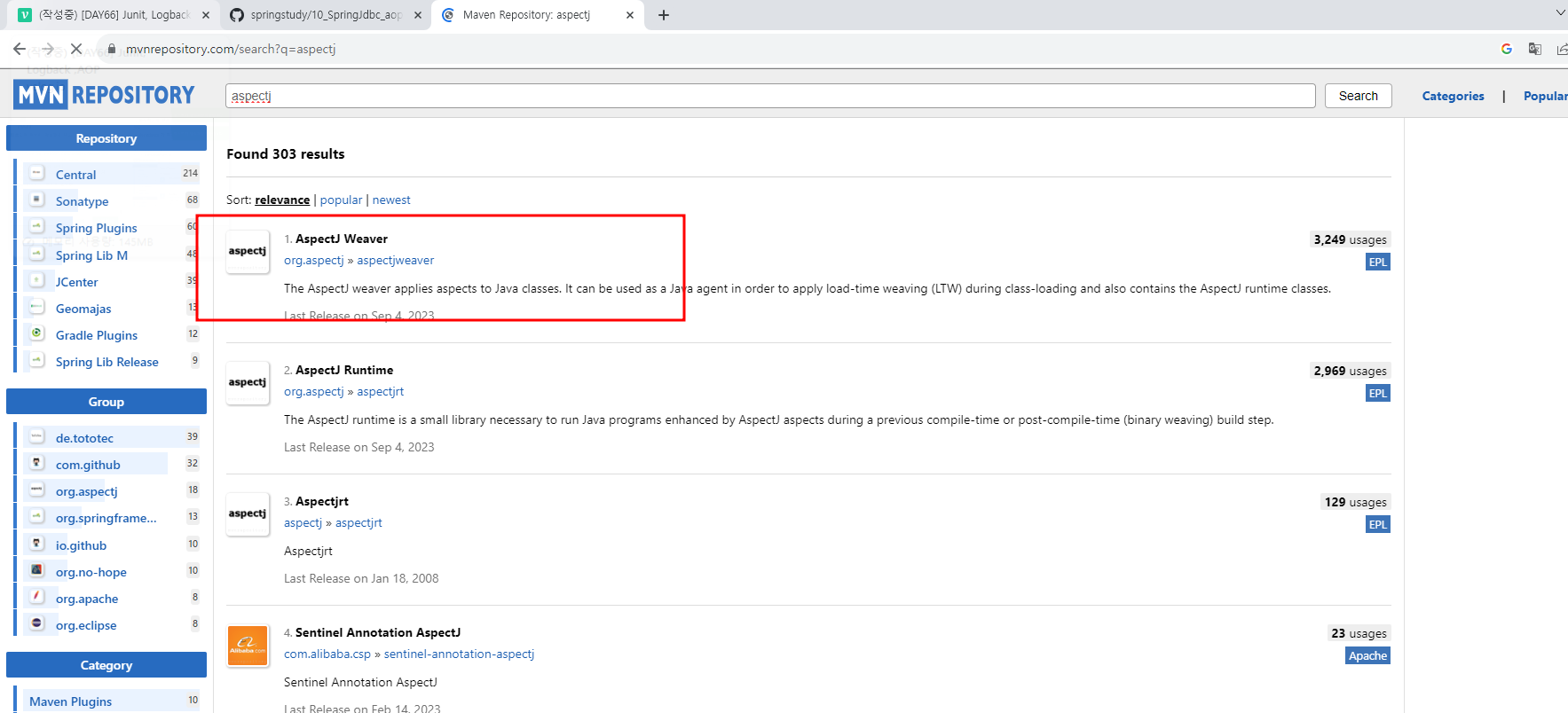Click the AspectJ Weaver aspectj logo
Viewport: 1568px width, 713px height.
pos(248,252)
